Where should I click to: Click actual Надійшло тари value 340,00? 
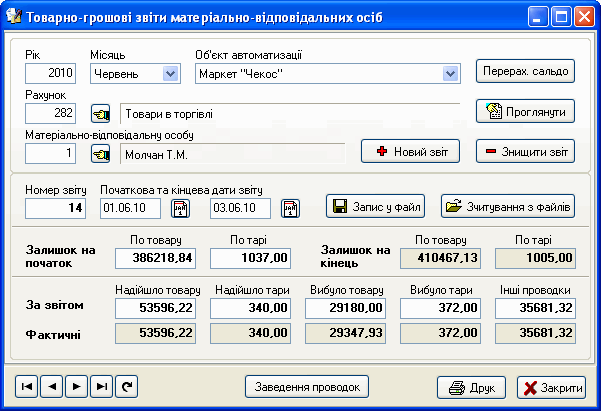pyautogui.click(x=250, y=334)
